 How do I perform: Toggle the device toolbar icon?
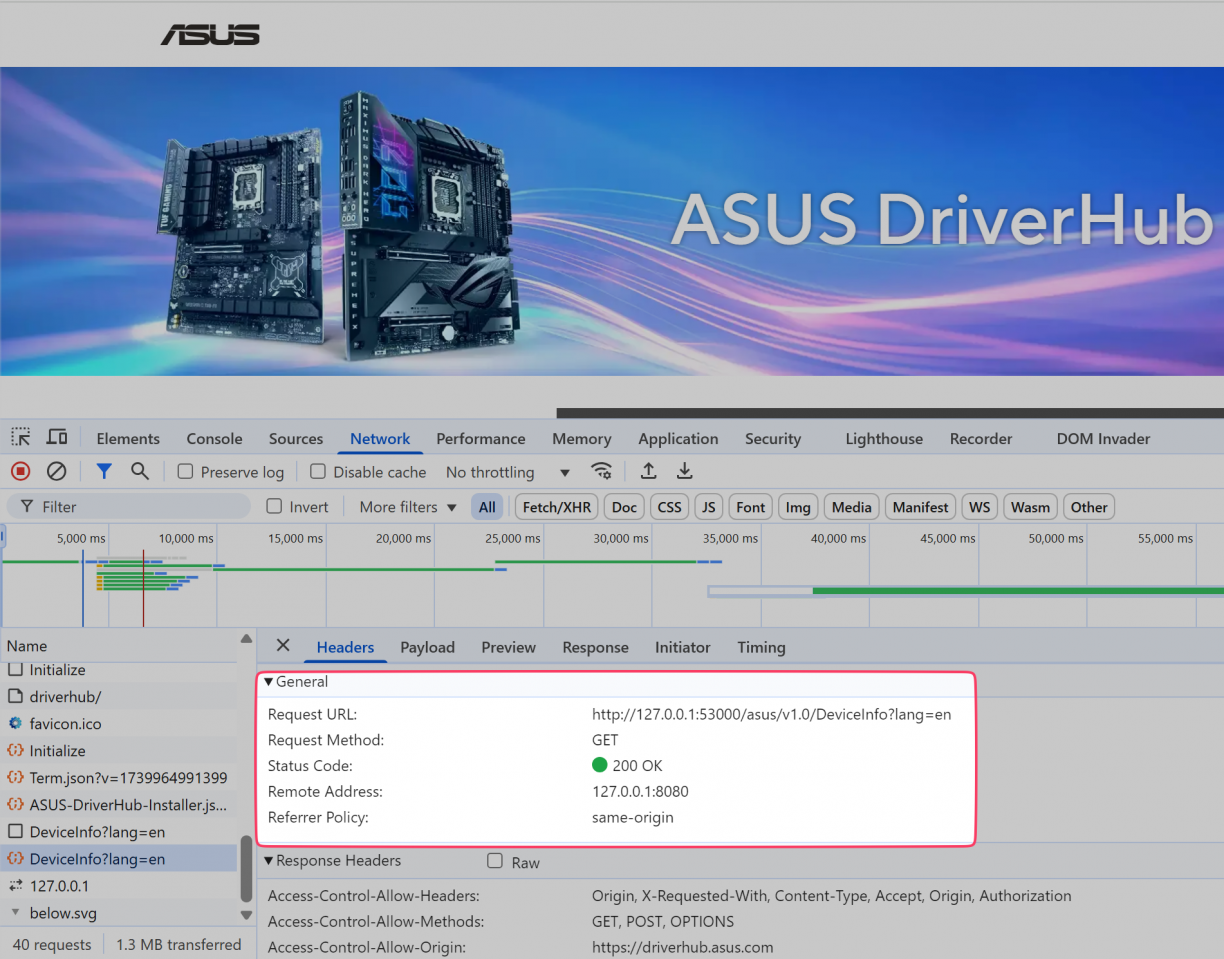[57, 438]
